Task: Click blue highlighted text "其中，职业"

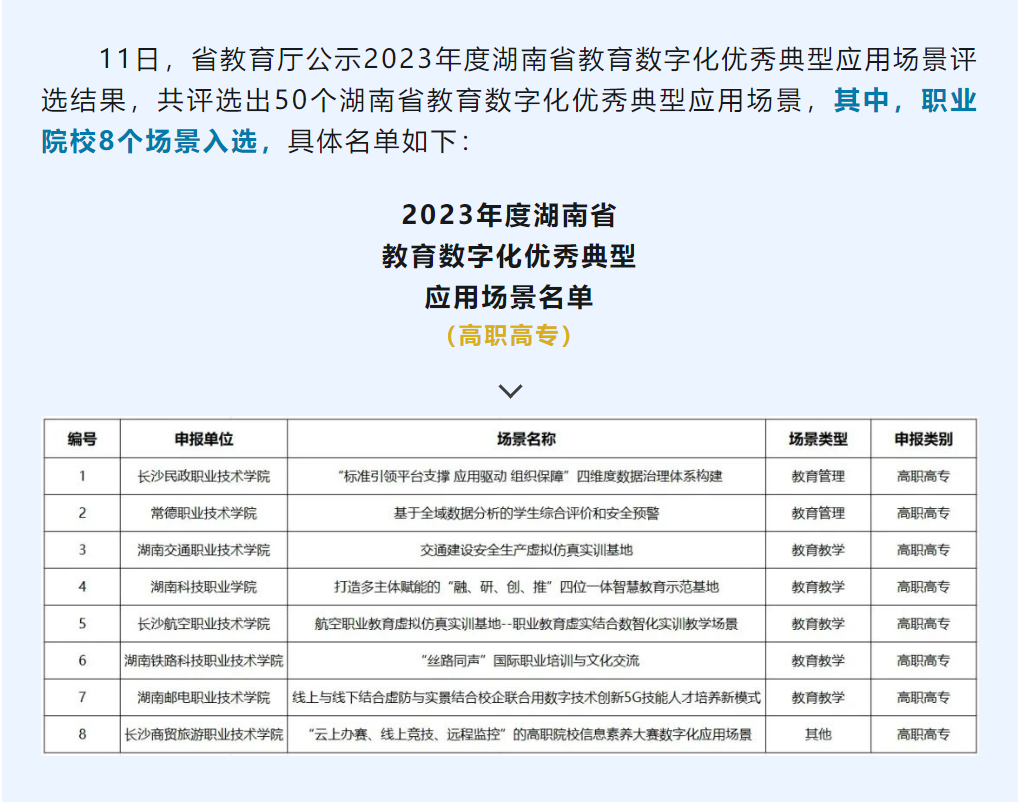Action: click(905, 100)
